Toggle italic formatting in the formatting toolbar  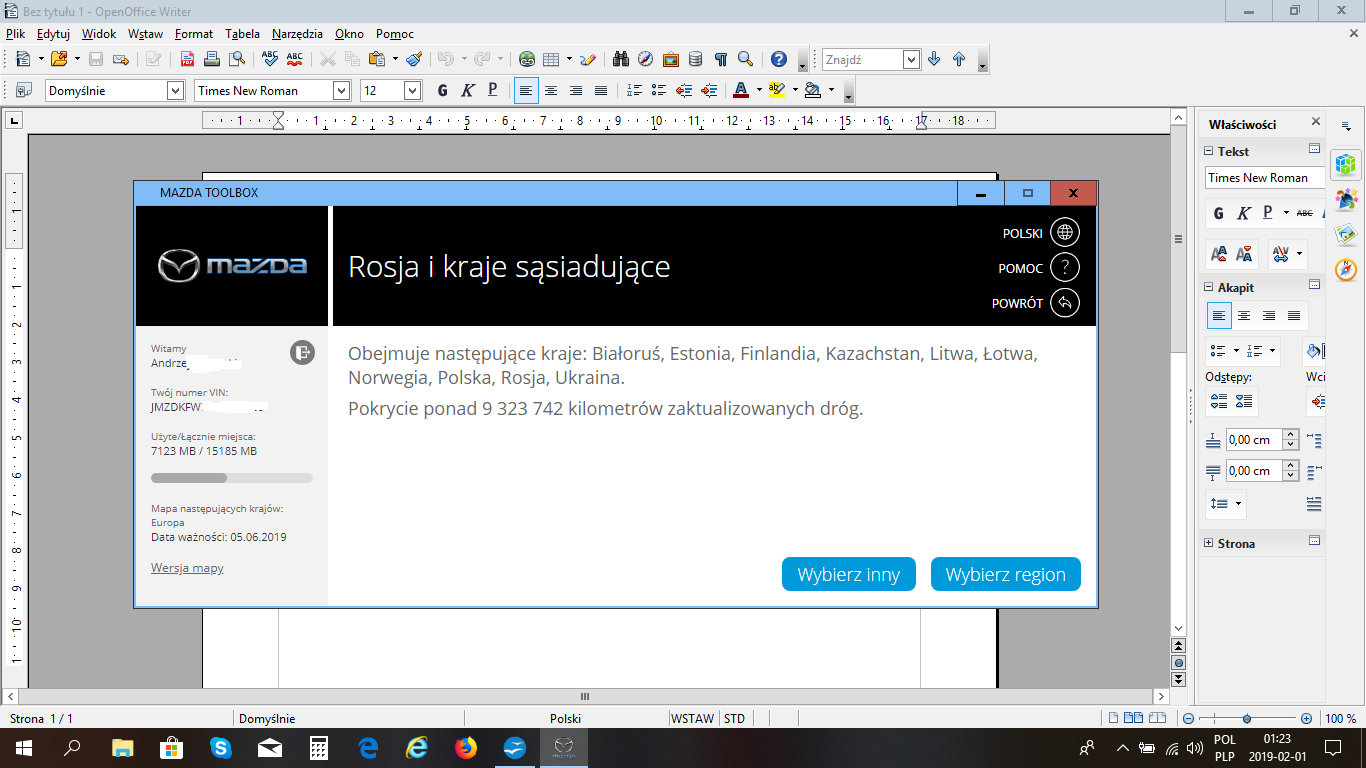tap(467, 91)
